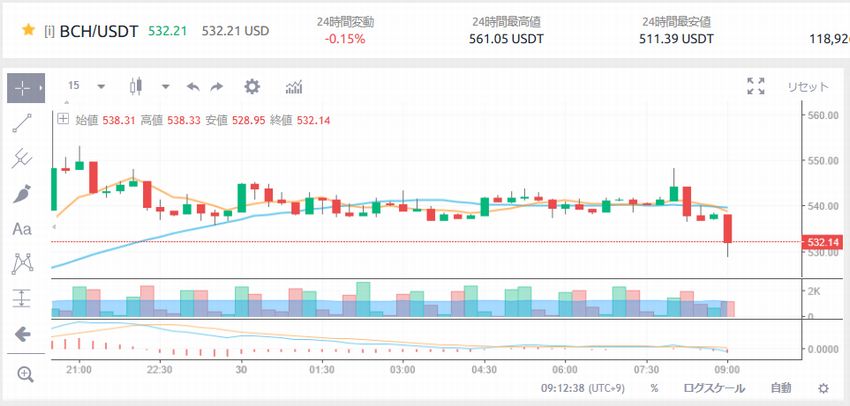Select the pitchfork drawing tool
The height and width of the screenshot is (406, 850).
click(22, 158)
